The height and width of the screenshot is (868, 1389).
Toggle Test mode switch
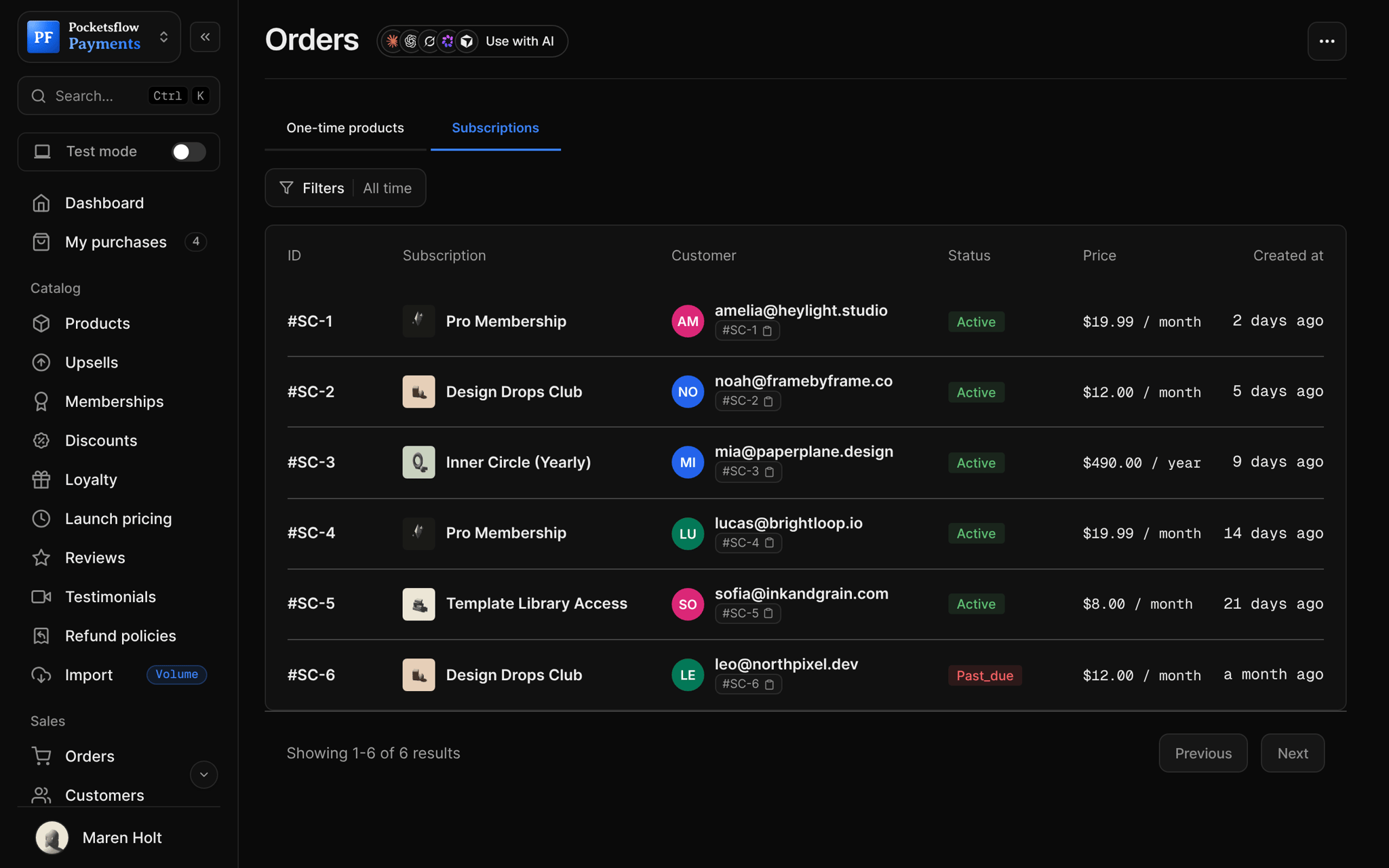(189, 152)
